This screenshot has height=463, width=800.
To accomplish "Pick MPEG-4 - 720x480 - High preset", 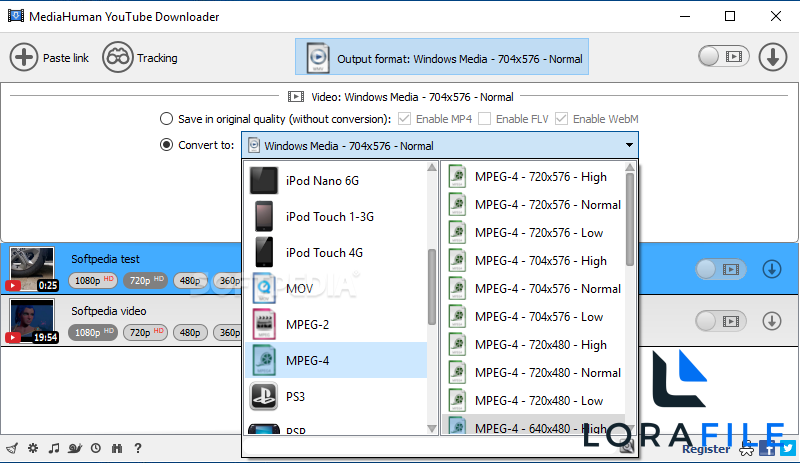I will pos(533,345).
